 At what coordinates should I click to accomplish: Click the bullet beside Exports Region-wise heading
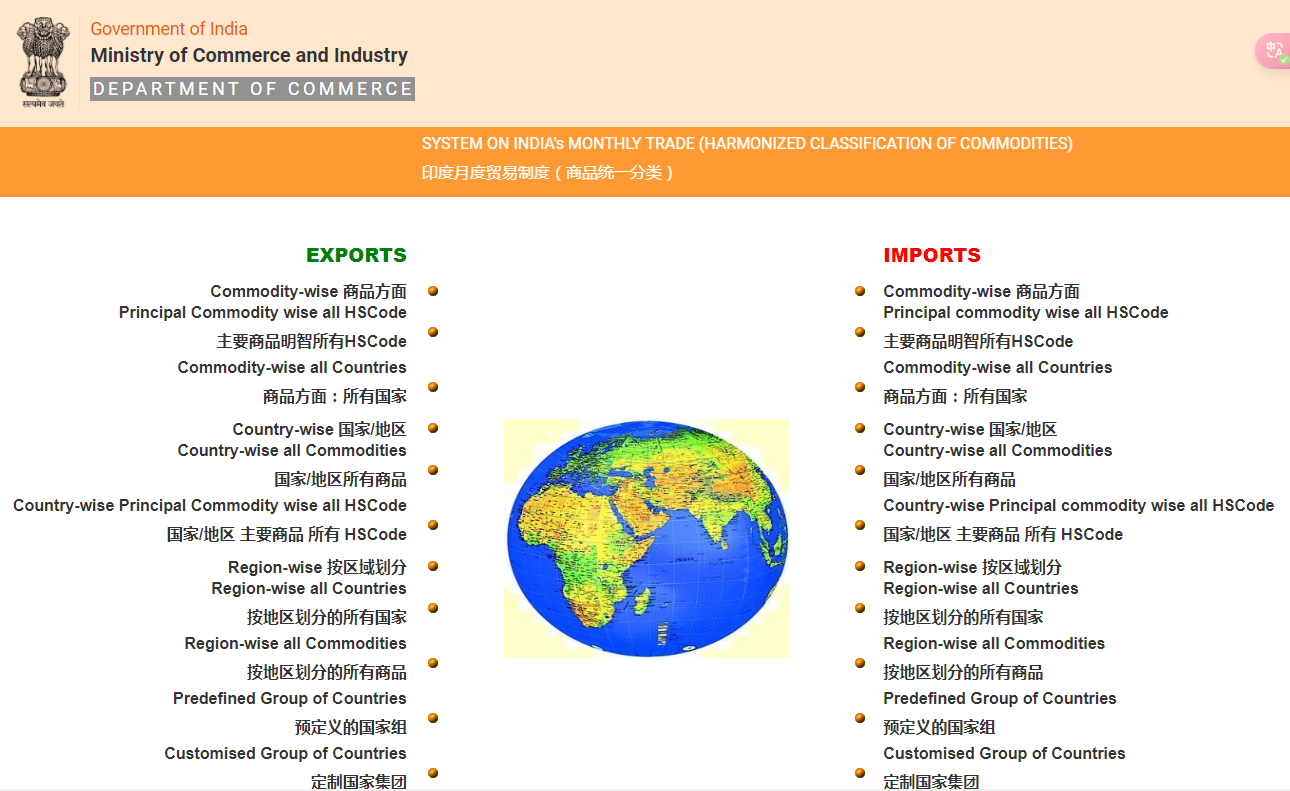(x=433, y=566)
